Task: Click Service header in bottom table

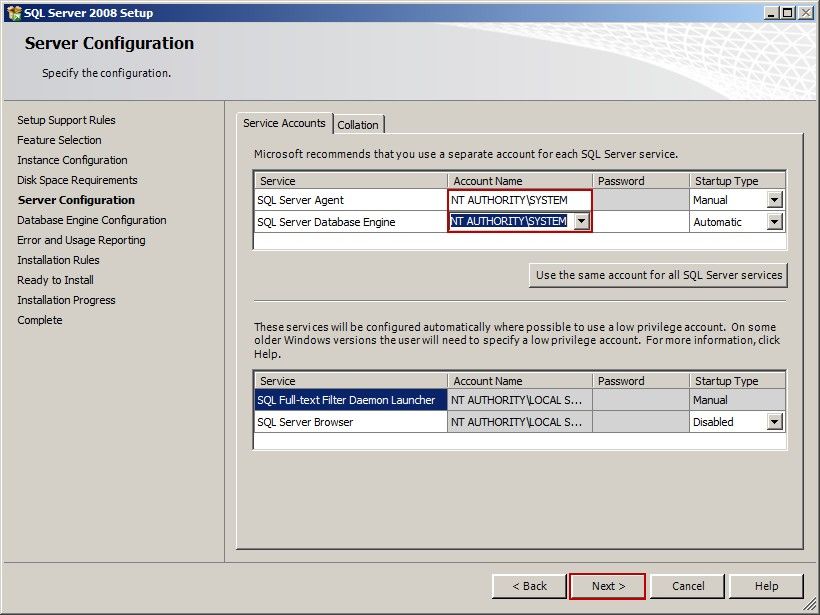Action: (x=350, y=381)
